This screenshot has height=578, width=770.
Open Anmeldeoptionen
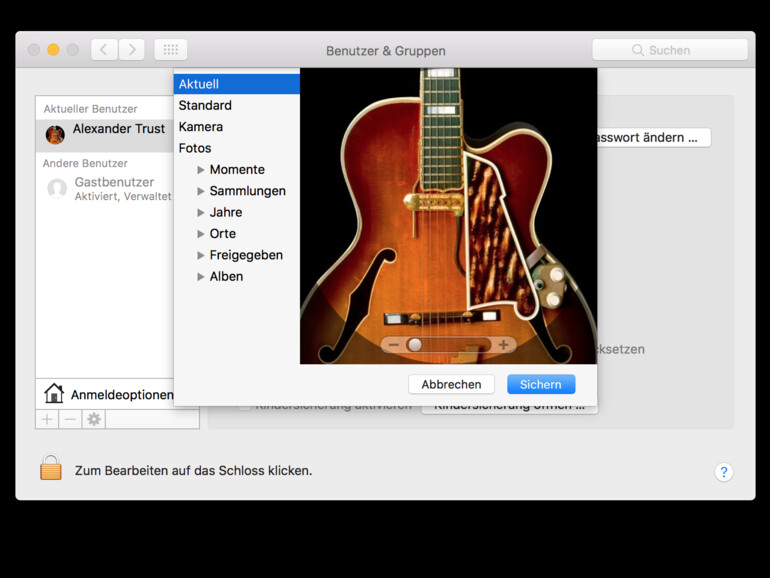click(x=105, y=394)
